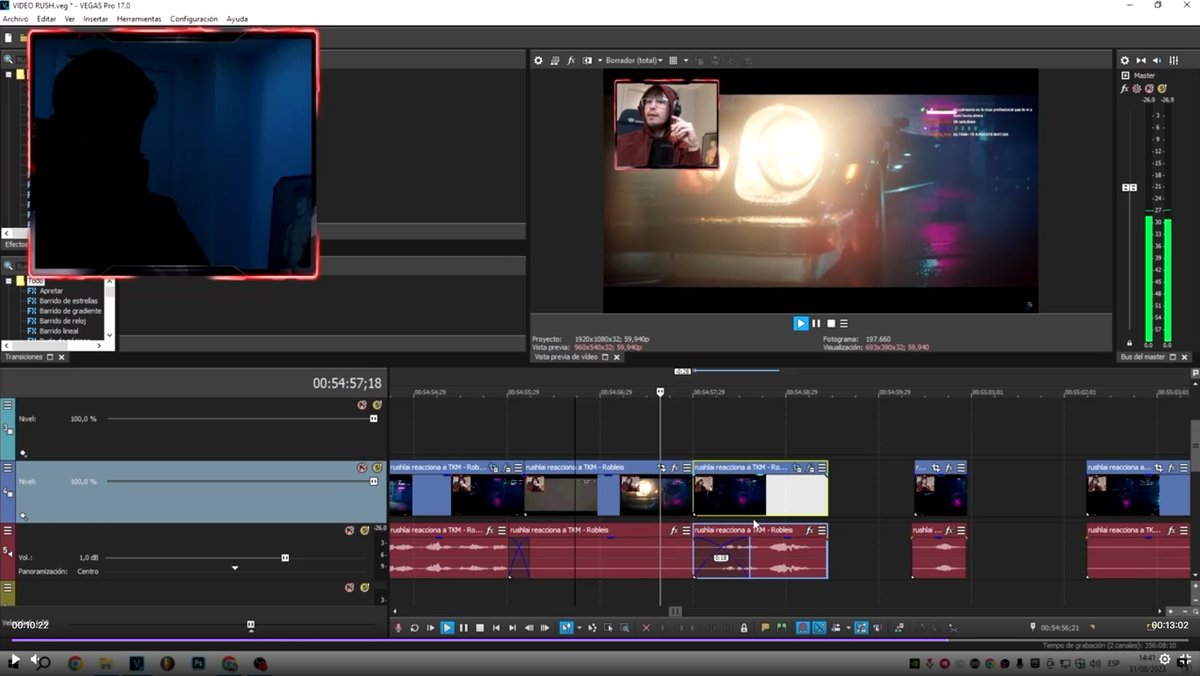Open the Editar menu

(x=46, y=19)
